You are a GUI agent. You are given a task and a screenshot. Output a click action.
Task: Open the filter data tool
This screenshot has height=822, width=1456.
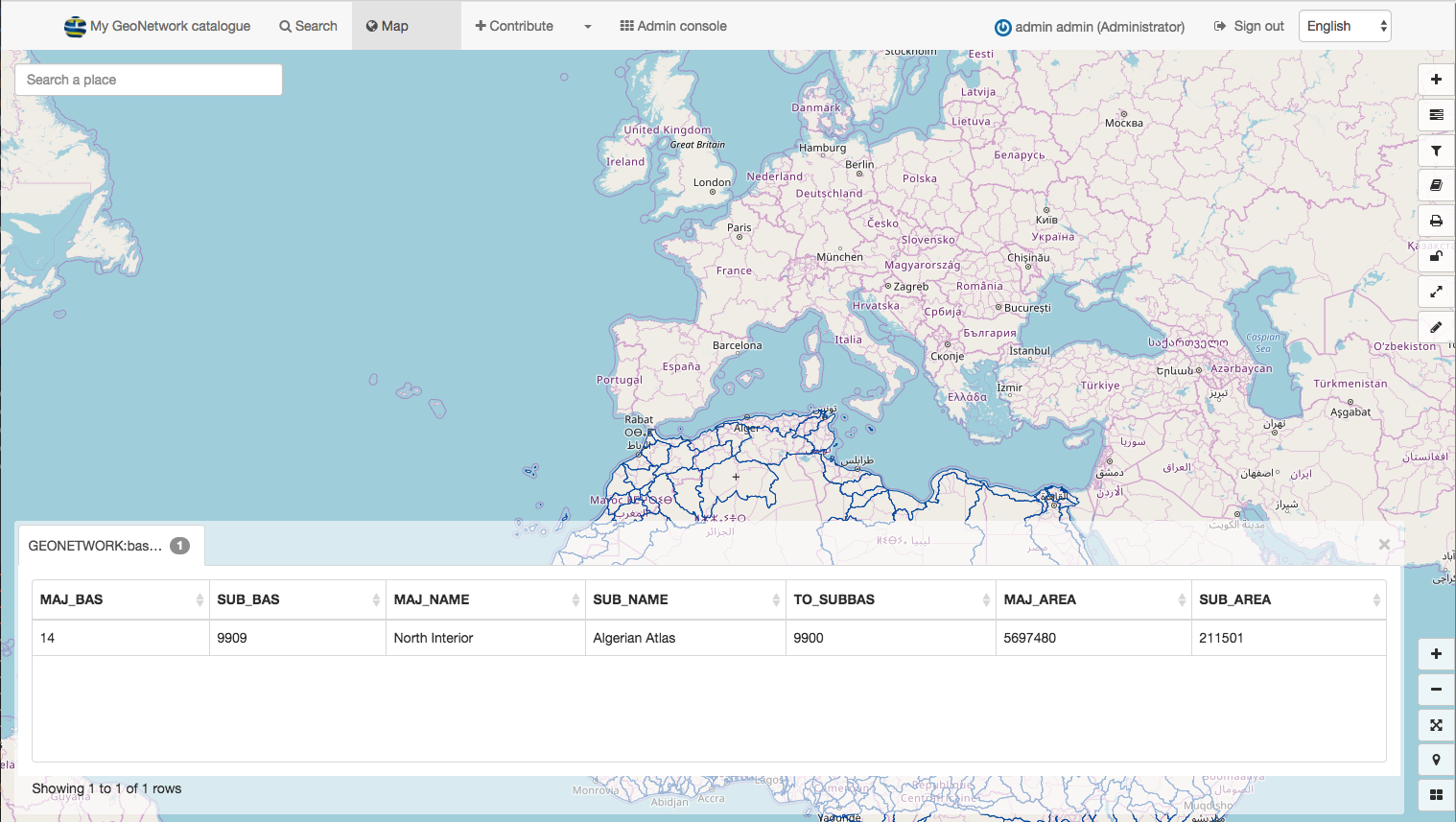point(1436,151)
